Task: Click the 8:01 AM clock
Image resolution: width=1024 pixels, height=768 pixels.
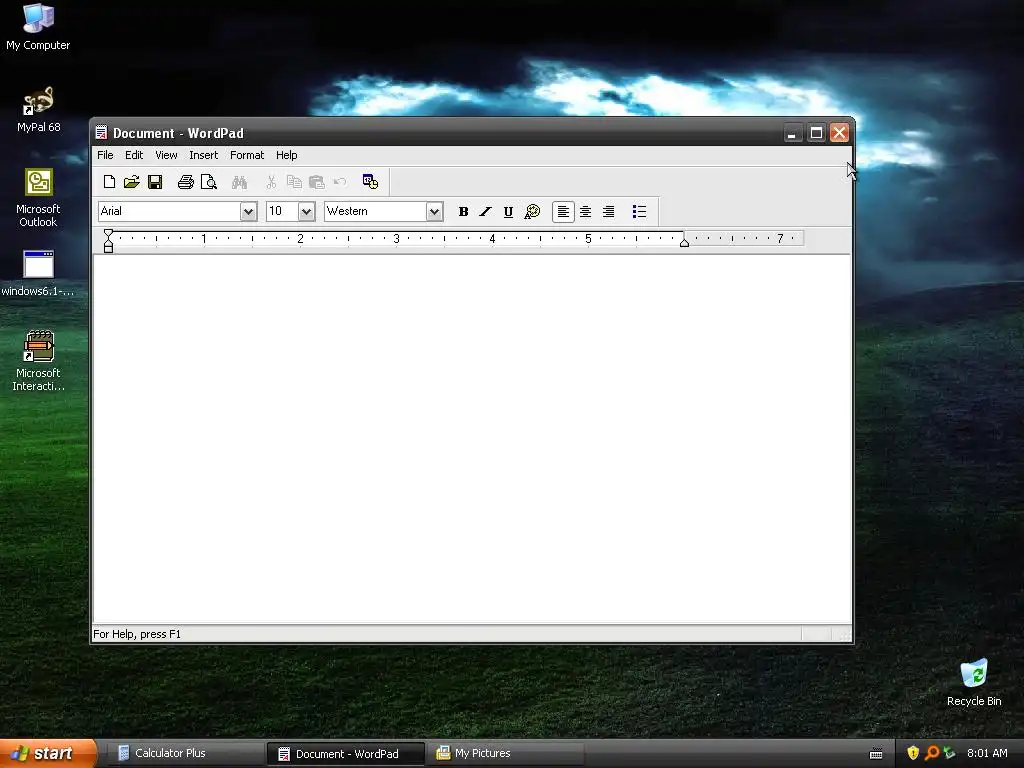Action: pyautogui.click(x=987, y=754)
